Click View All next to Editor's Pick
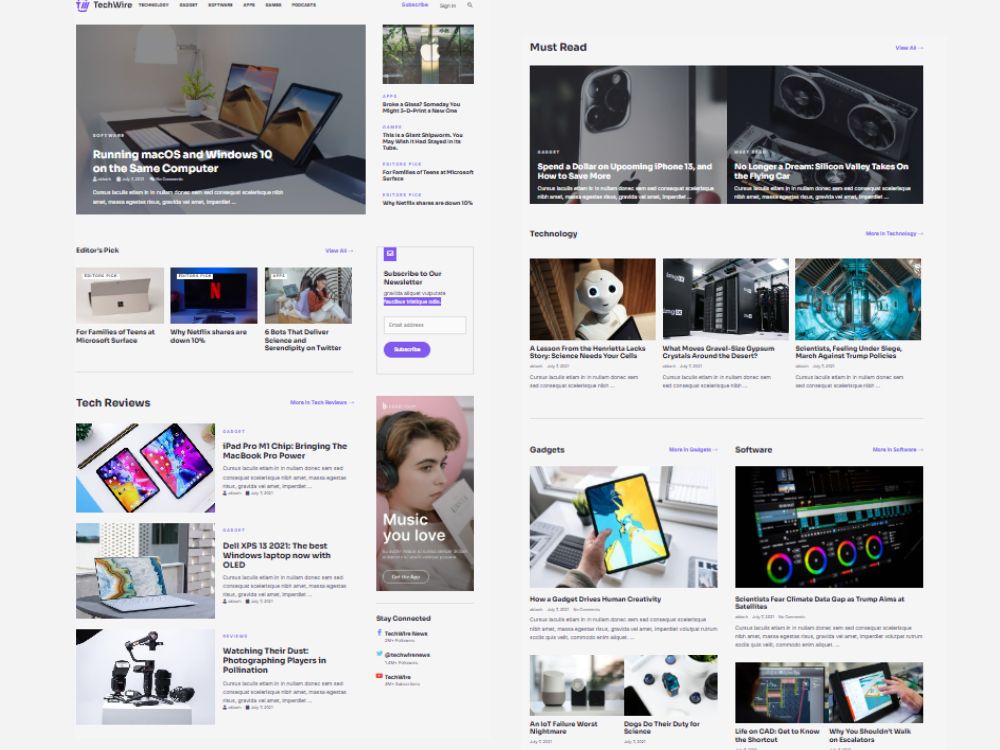The height and width of the screenshot is (750, 1000). (339, 251)
